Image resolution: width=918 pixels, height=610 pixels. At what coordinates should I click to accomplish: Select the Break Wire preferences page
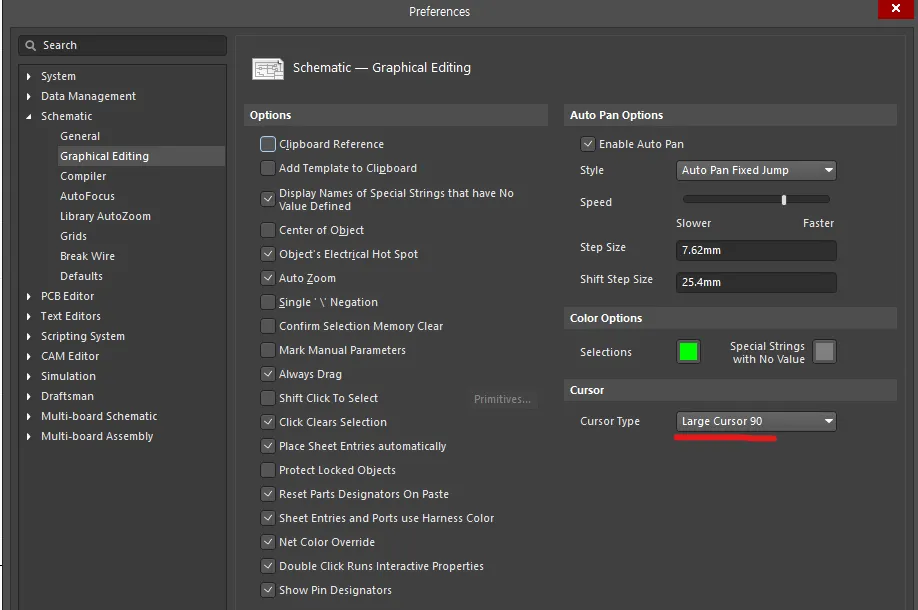87,256
